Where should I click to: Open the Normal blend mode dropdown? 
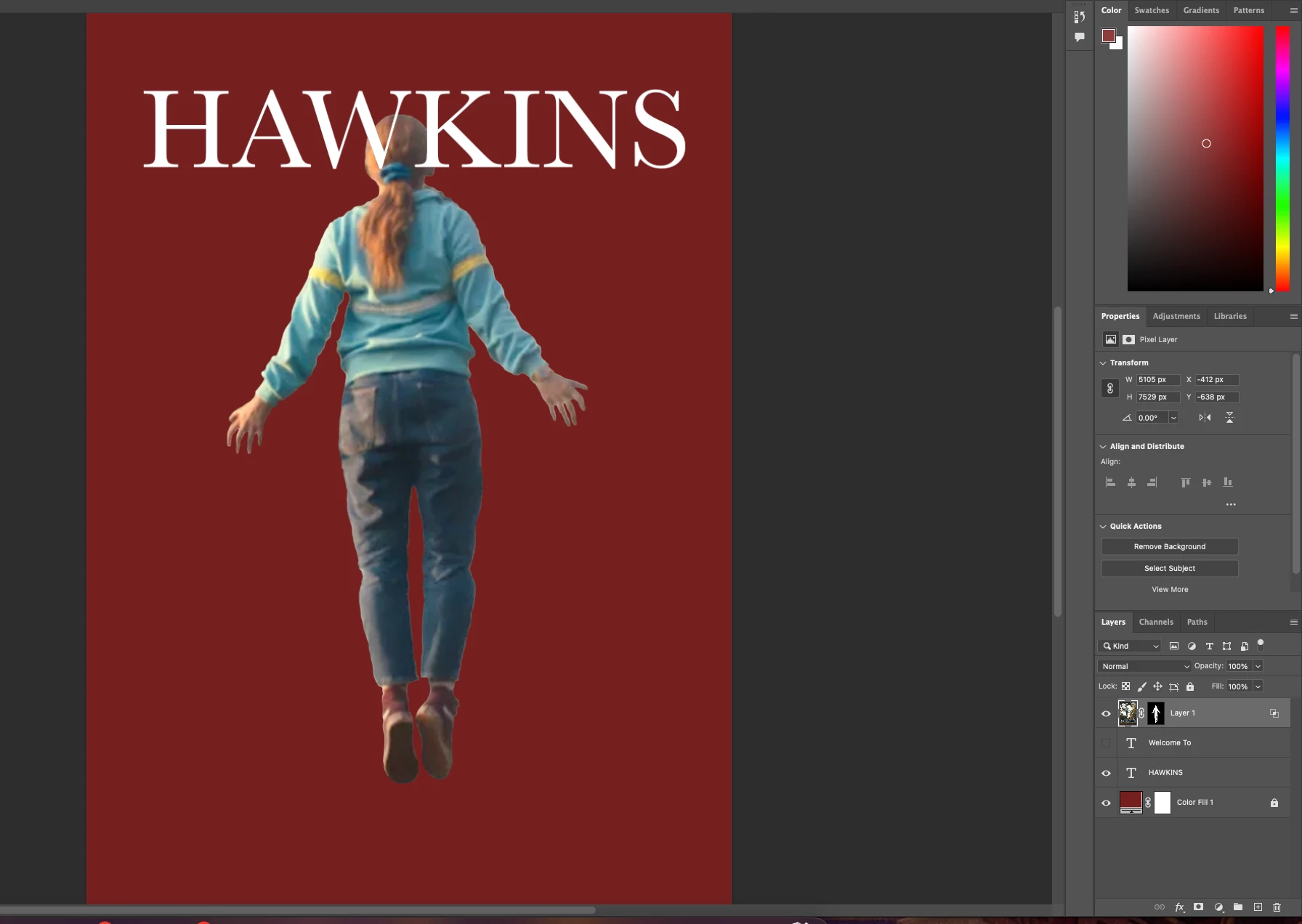1146,666
